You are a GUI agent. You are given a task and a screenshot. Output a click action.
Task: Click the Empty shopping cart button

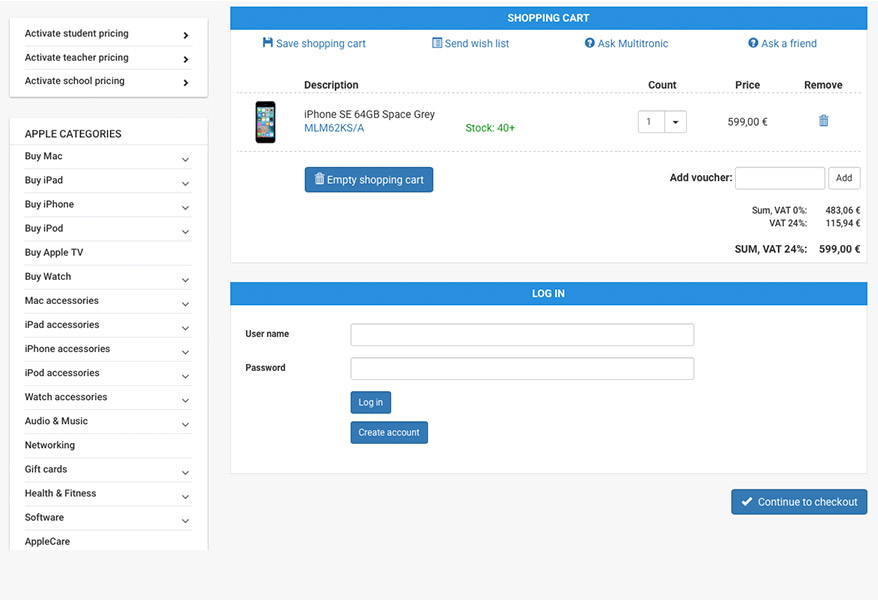368,180
